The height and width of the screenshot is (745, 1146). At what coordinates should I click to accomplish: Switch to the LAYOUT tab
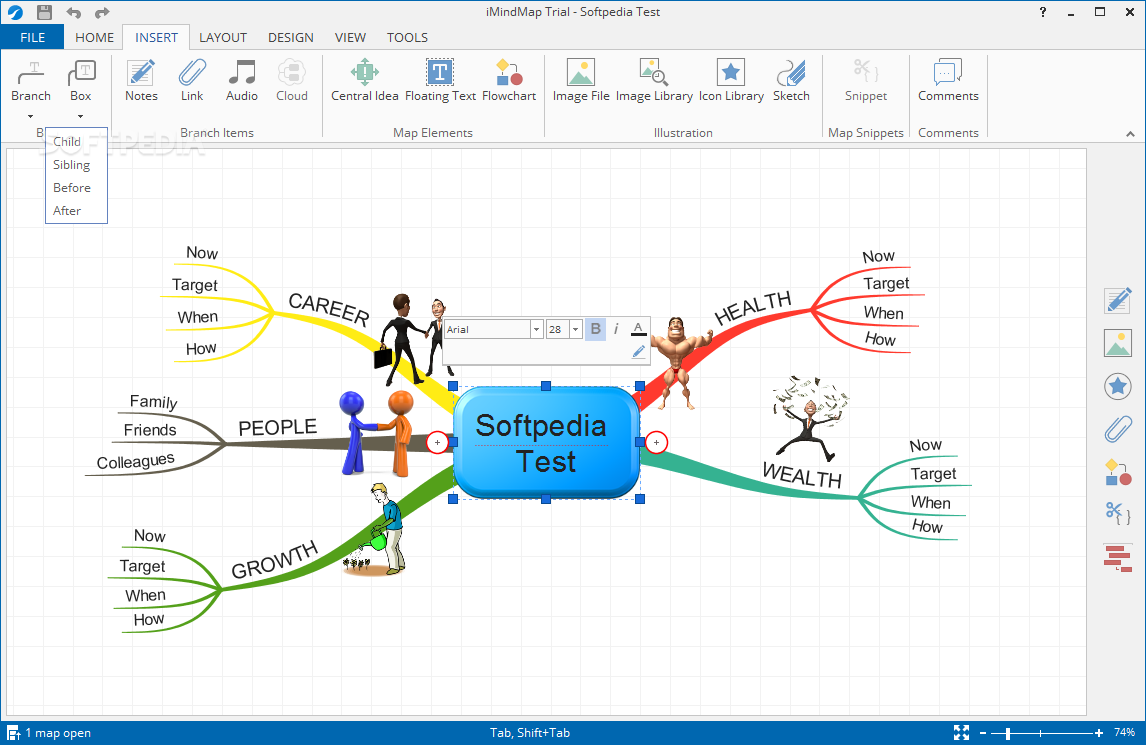[223, 37]
